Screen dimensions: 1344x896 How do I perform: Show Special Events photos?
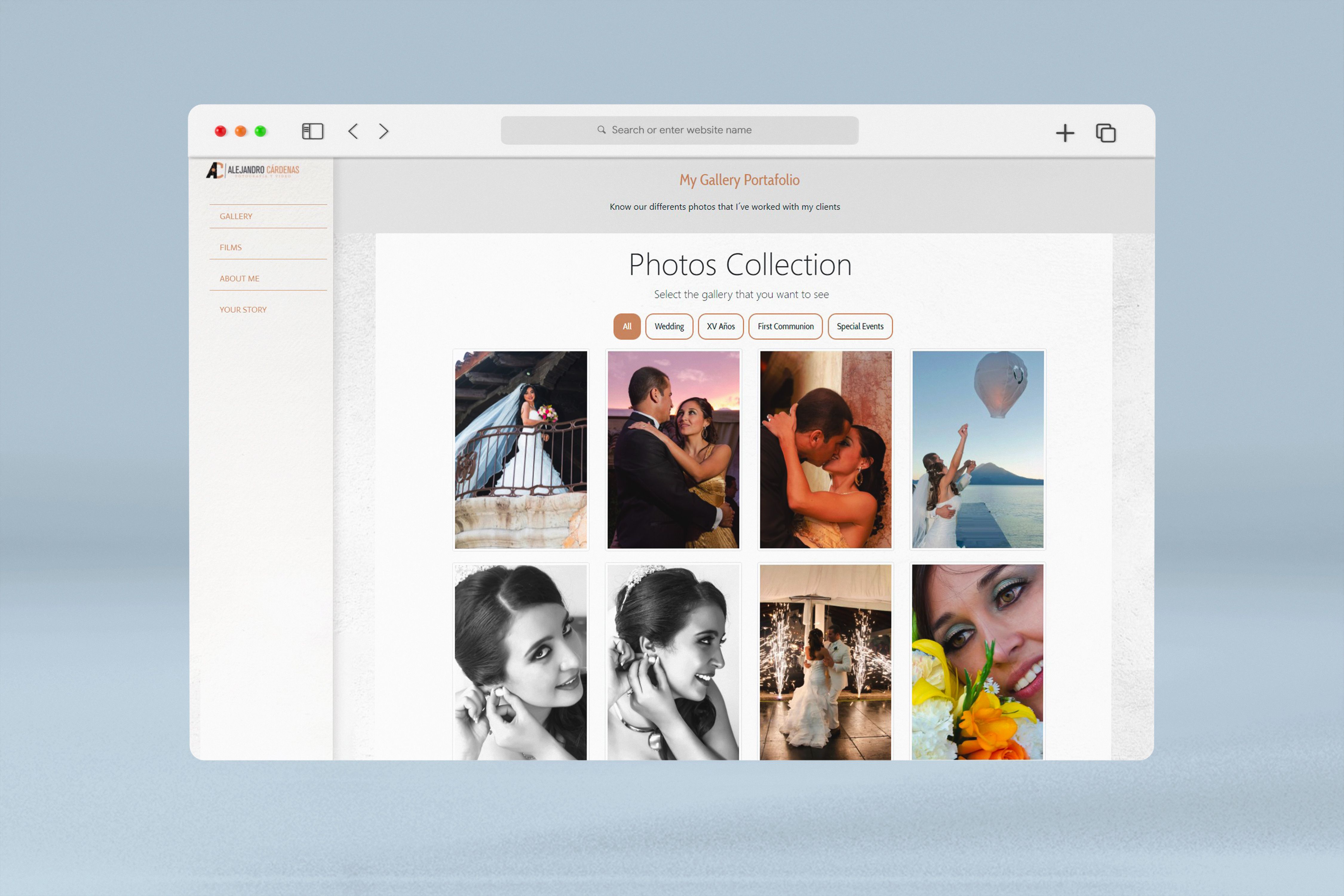pos(860,326)
